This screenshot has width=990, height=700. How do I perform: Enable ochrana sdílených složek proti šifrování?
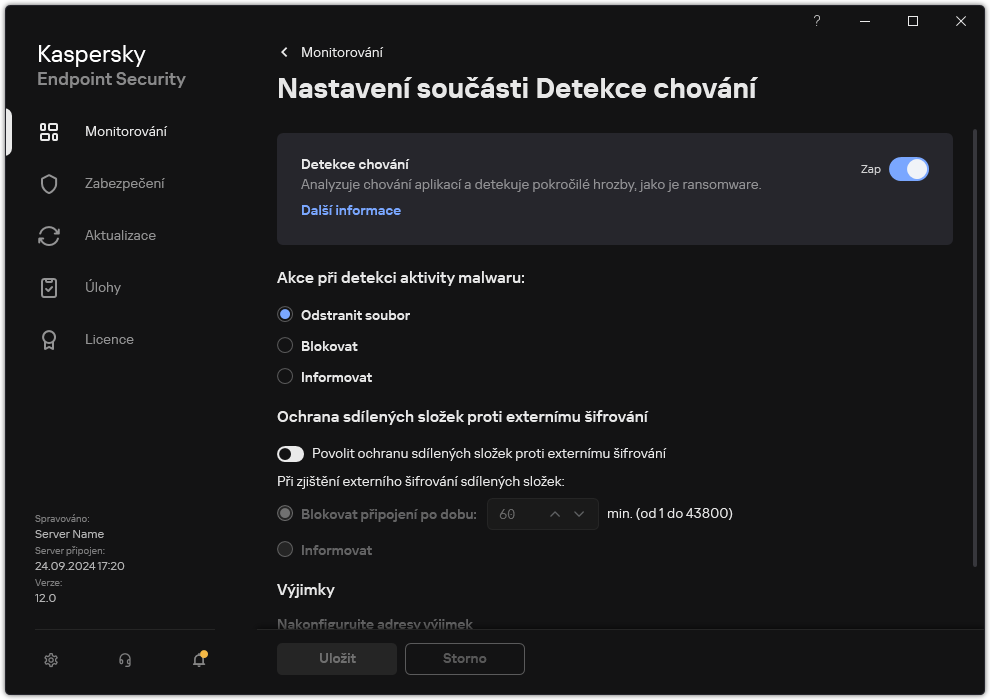click(290, 454)
